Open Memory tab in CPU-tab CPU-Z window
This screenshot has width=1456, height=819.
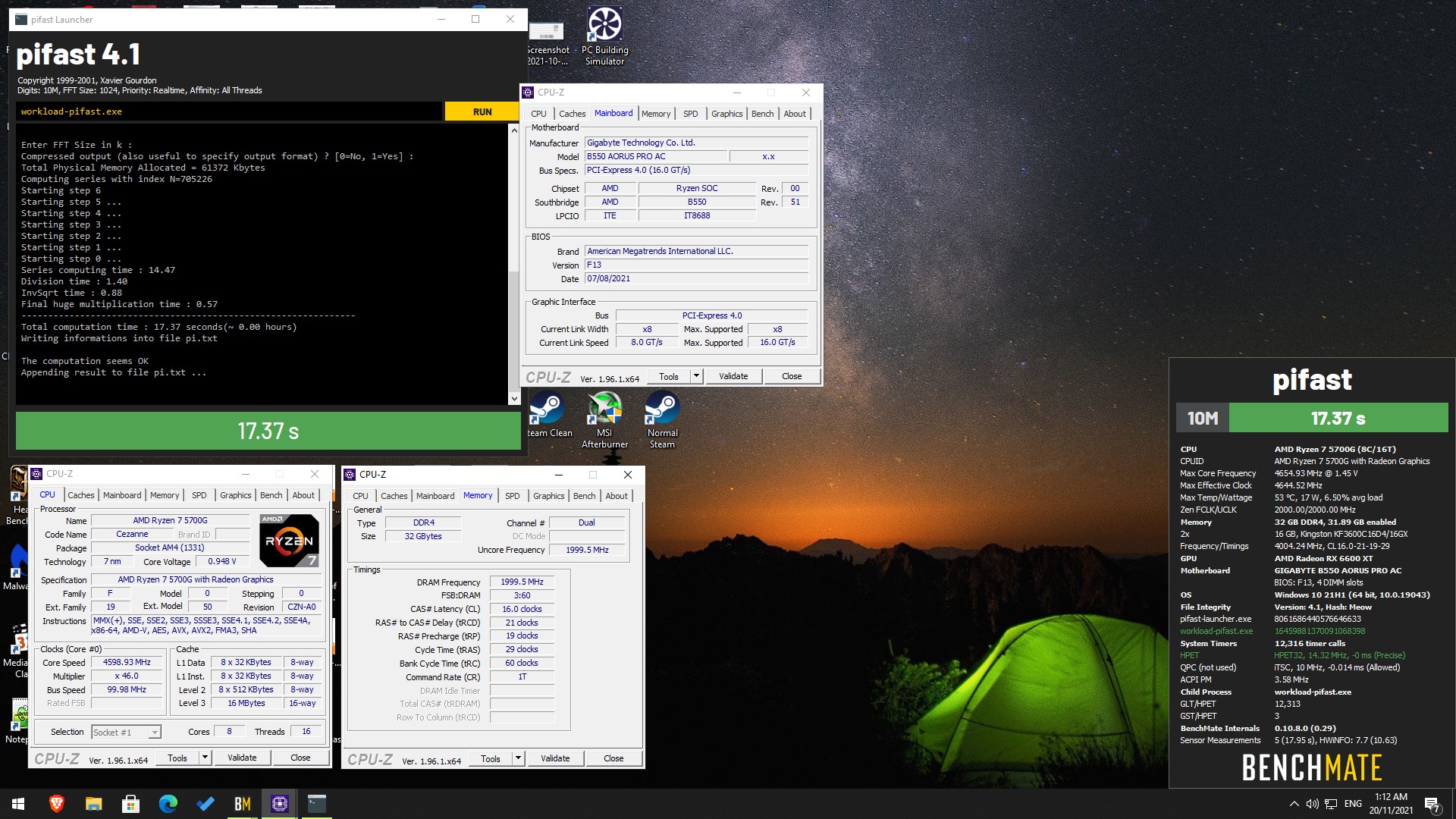(165, 495)
